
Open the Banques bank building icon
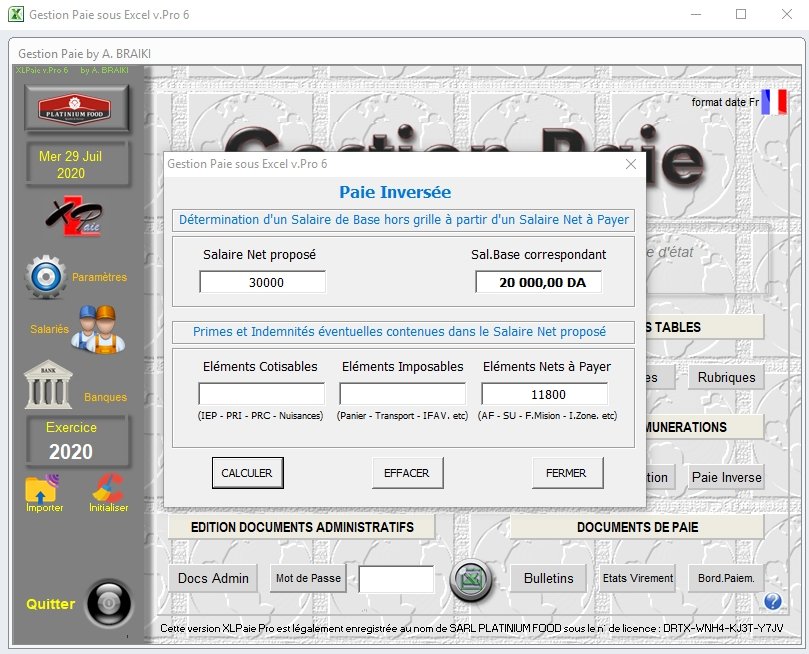pyautogui.click(x=48, y=384)
